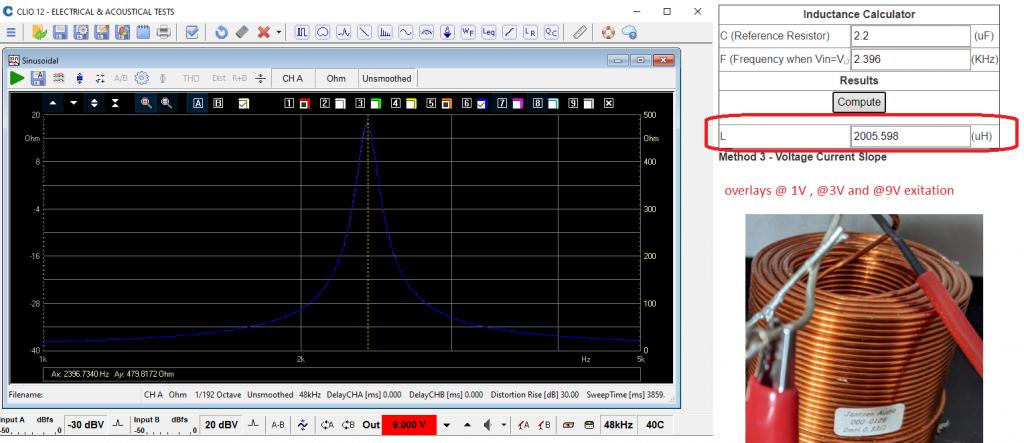
Task: Click the -30 dBV Input A gain
Action: coord(86,425)
